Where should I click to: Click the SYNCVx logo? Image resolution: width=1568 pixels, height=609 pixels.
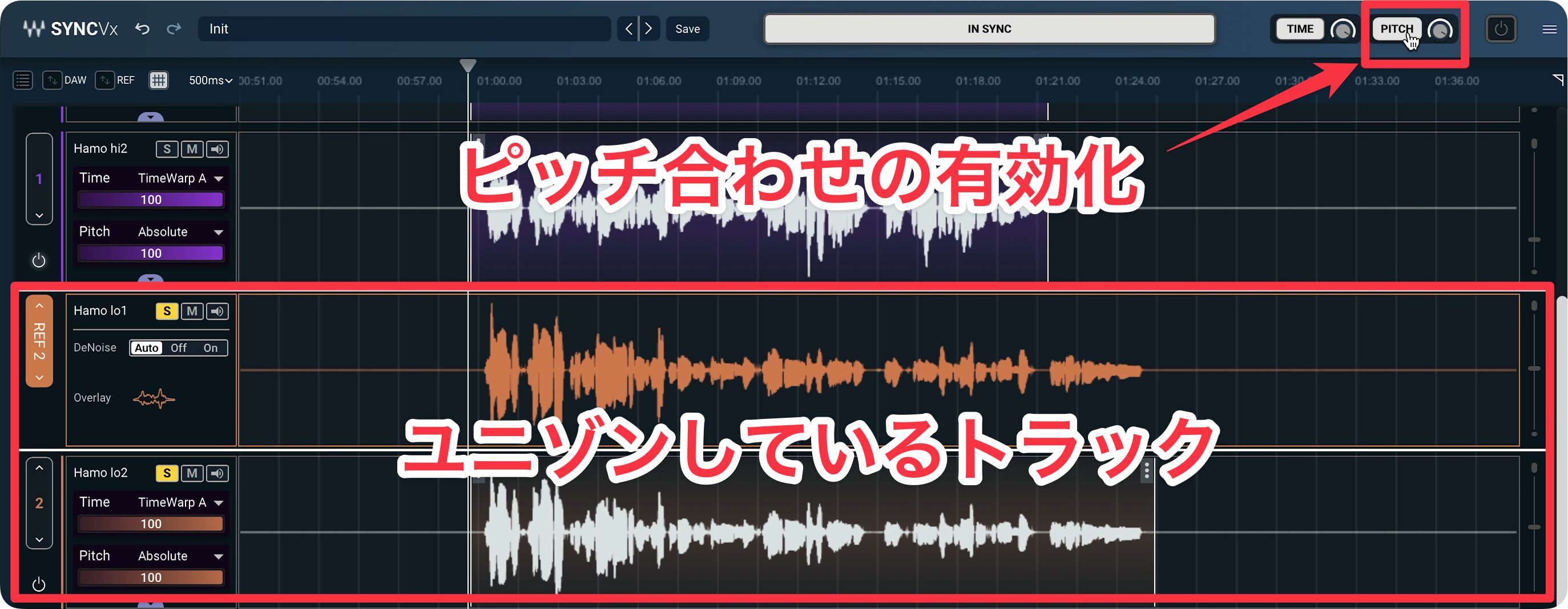tap(70, 29)
